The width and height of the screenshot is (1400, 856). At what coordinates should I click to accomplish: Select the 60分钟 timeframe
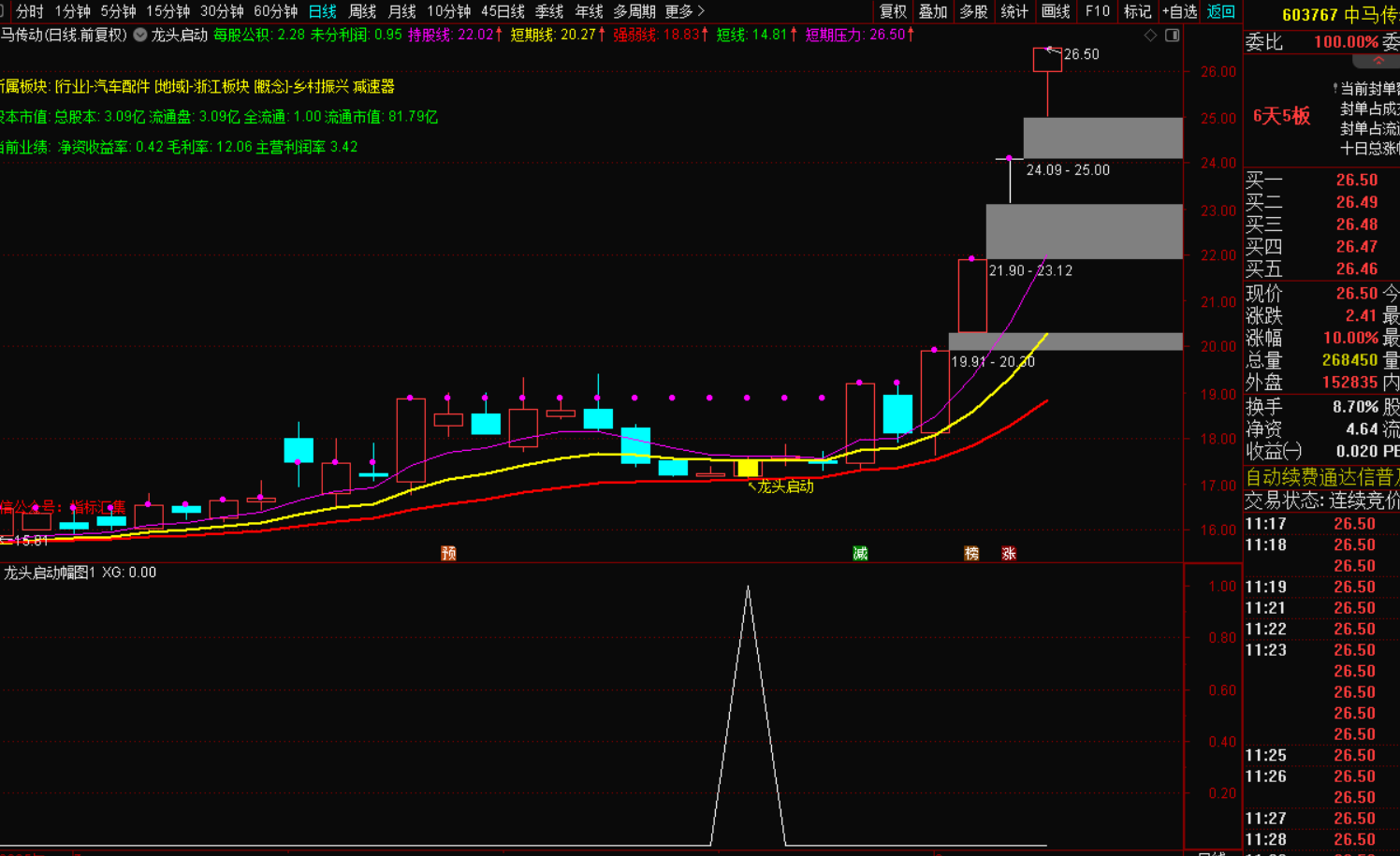point(275,11)
